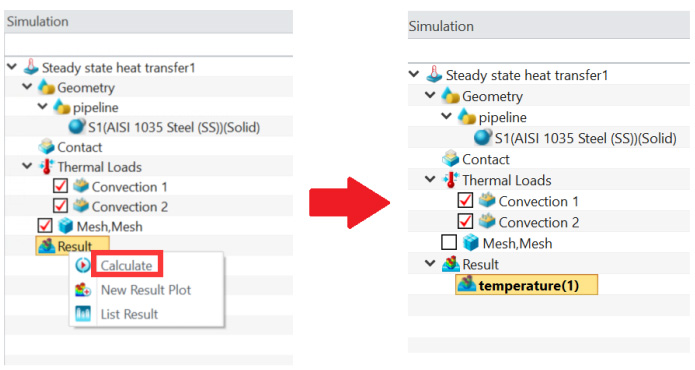Click the Mesh cube icon in left tree
Viewport: 695px width, 370px height.
pos(66,226)
